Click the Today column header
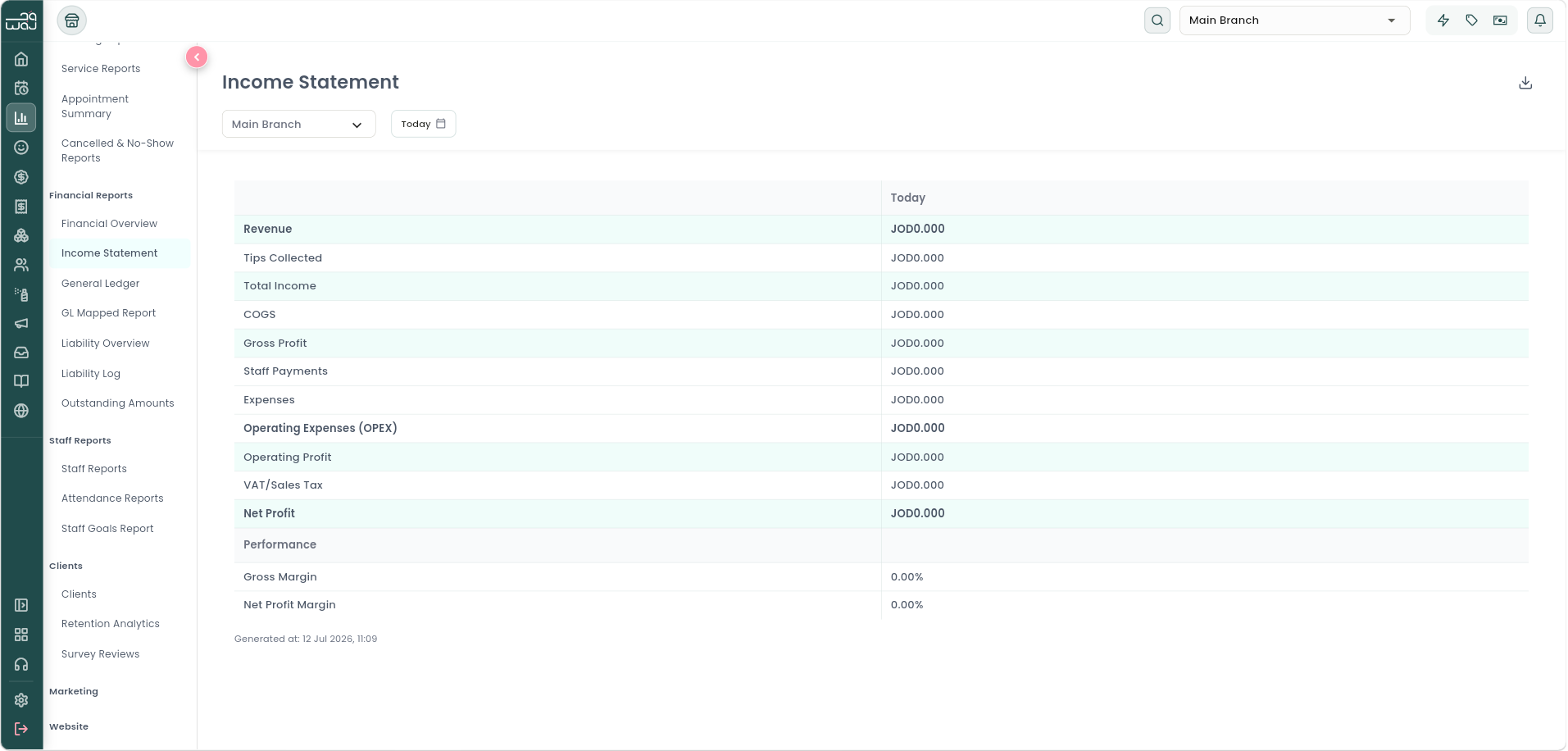Viewport: 1568px width, 751px height. 907,198
